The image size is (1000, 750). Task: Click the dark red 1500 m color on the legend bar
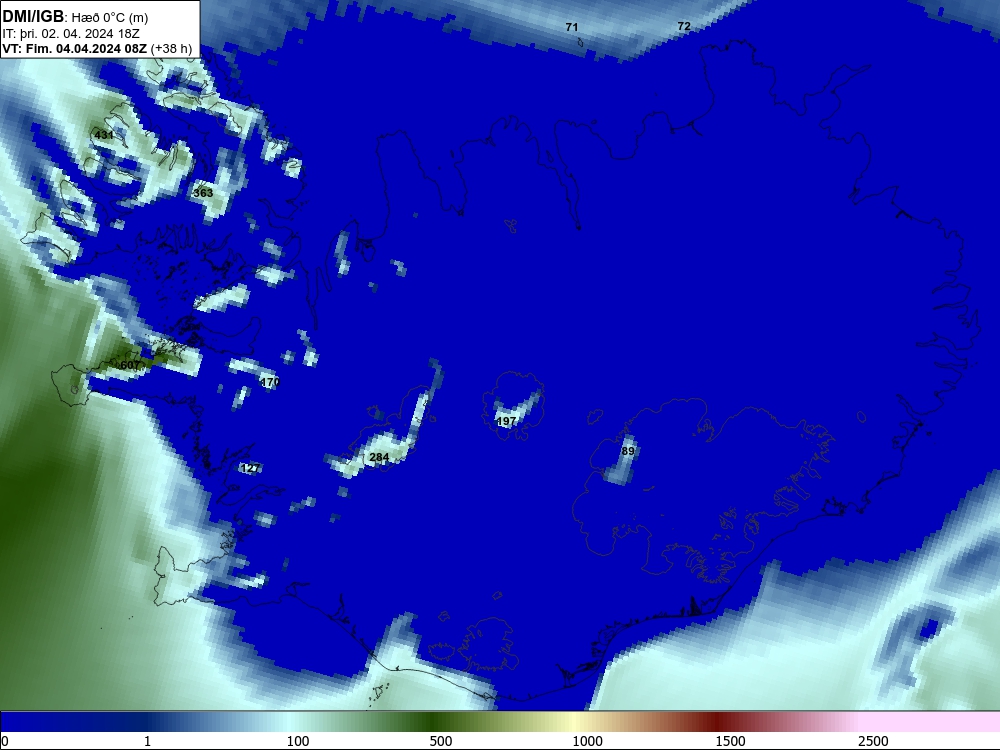click(717, 722)
